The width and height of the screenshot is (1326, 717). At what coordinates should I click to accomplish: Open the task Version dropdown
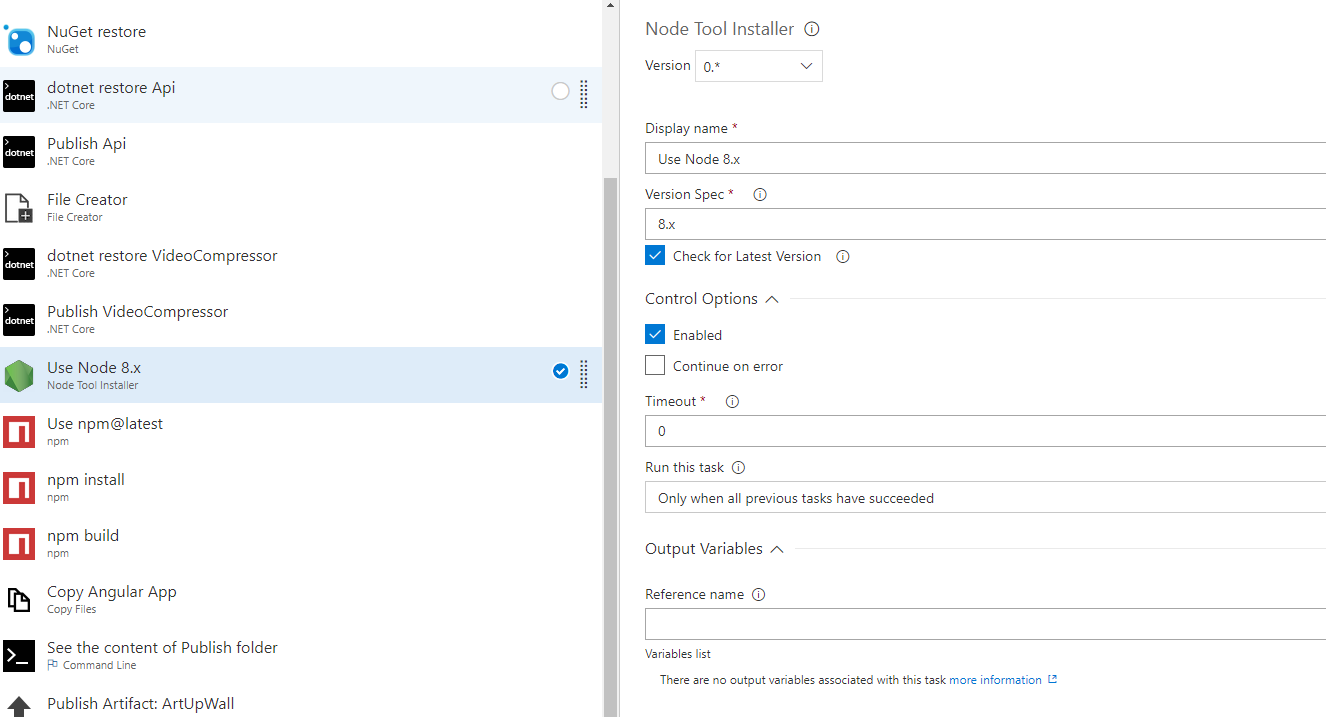click(759, 66)
